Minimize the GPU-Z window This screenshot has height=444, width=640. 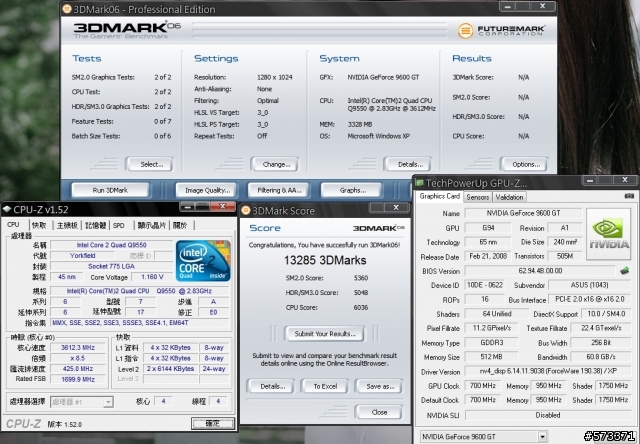[x=590, y=180]
